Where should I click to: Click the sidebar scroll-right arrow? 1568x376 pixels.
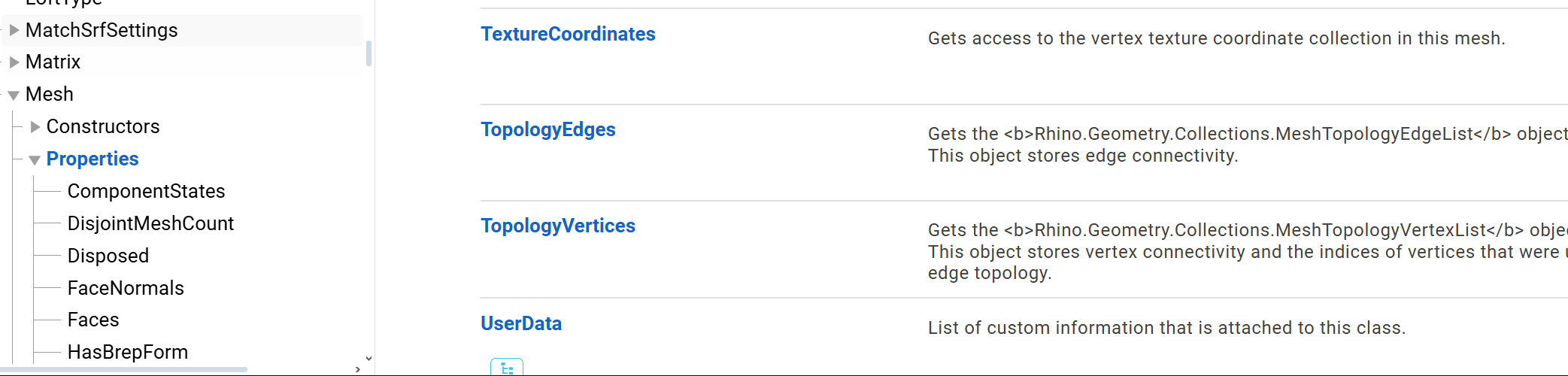(357, 369)
